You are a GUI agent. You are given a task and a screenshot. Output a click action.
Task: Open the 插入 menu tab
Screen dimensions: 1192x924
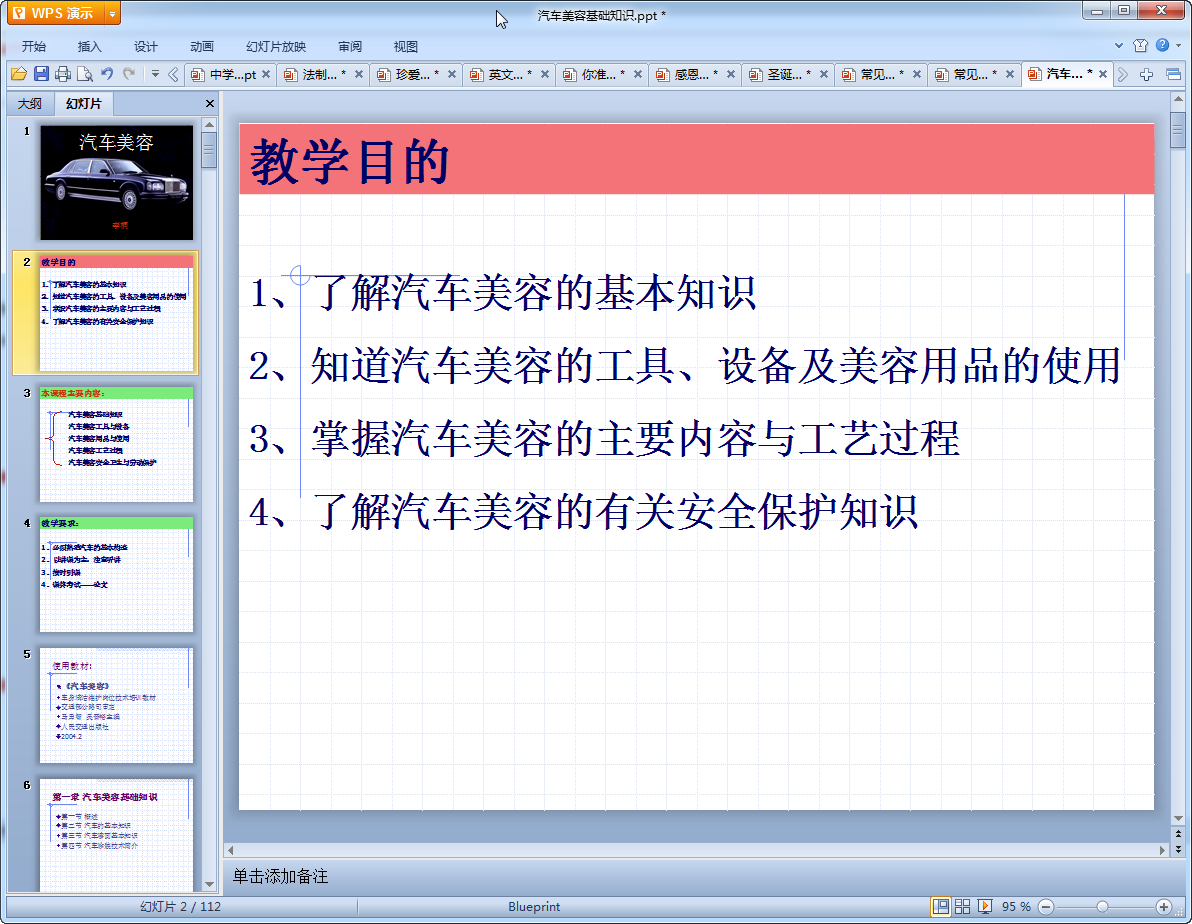(x=89, y=46)
